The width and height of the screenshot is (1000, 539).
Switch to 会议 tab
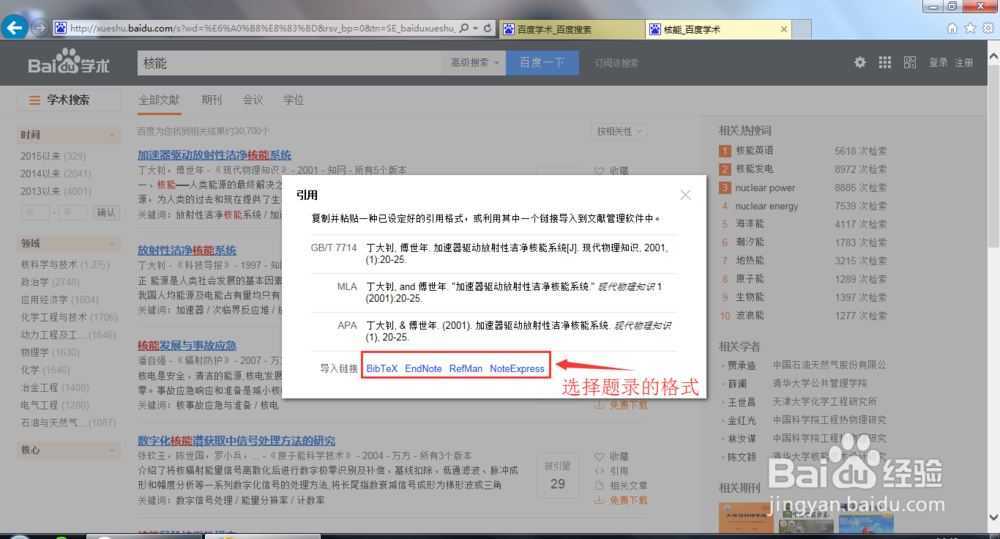(253, 100)
